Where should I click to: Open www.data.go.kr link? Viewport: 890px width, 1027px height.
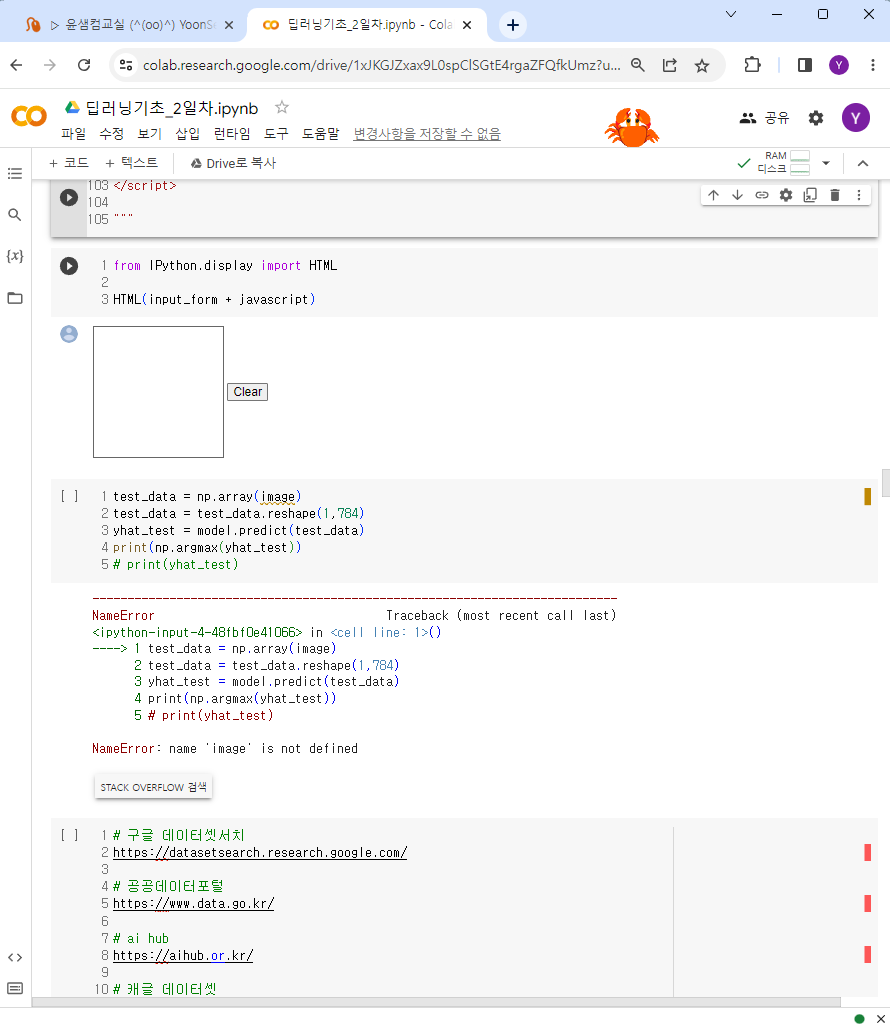[193, 903]
